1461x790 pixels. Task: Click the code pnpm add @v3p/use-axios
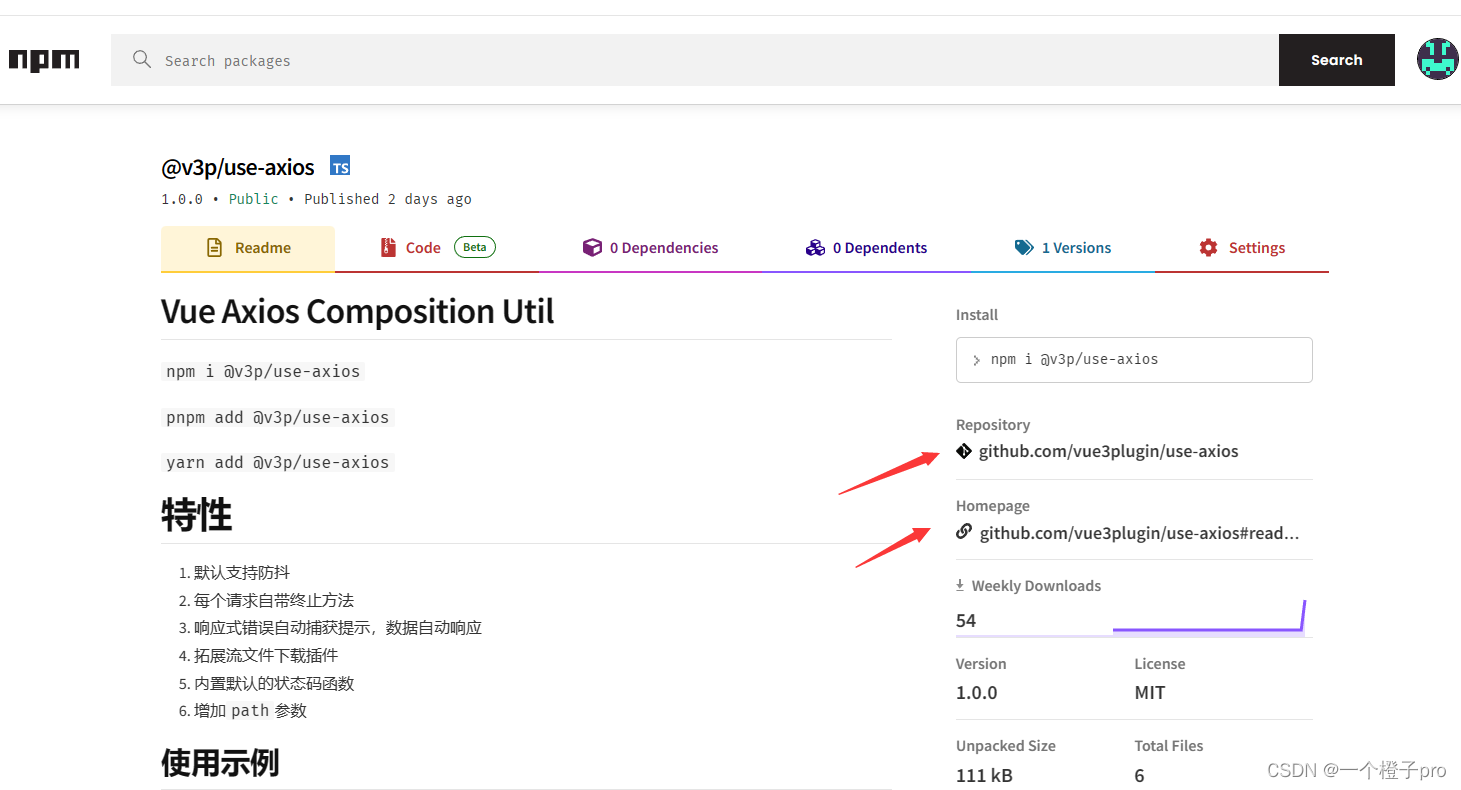(278, 417)
